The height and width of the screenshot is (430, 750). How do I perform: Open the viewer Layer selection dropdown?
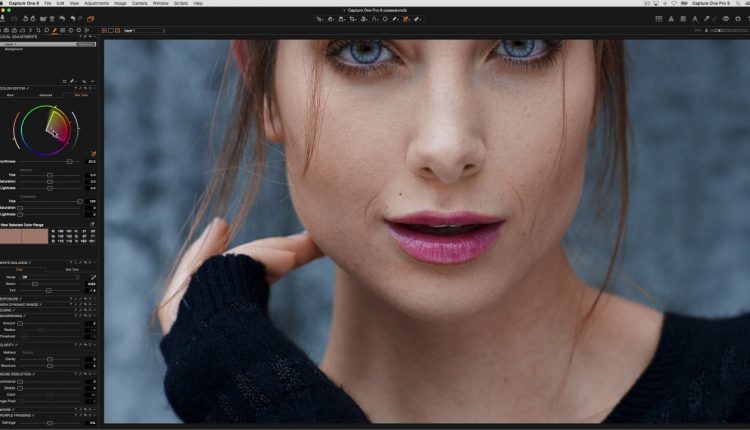(143, 30)
